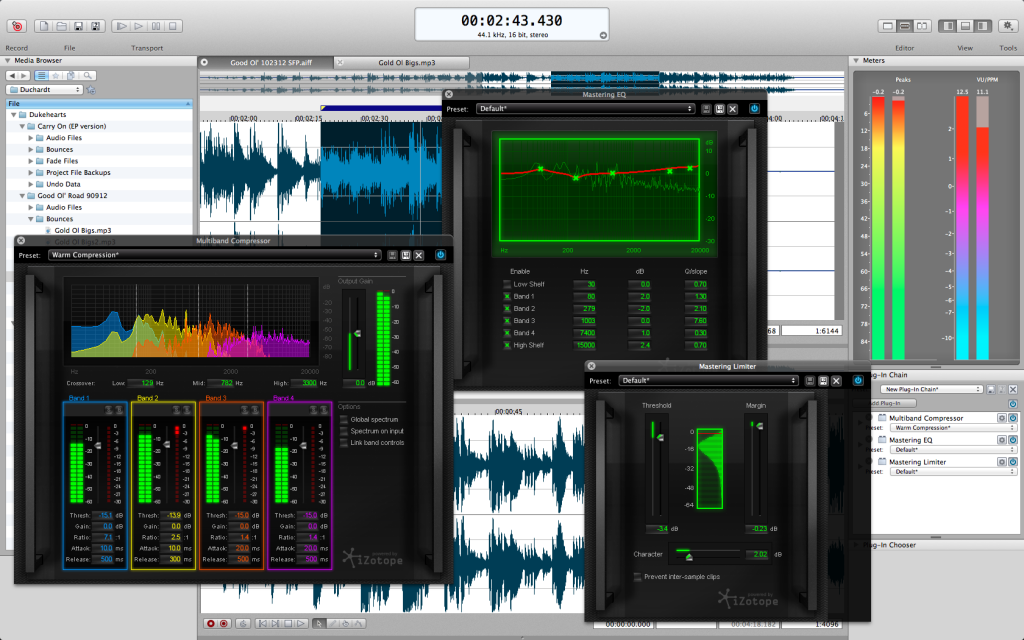This screenshot has height=640, width=1024.
Task: Add the current folder to favorites
Action: point(91,89)
